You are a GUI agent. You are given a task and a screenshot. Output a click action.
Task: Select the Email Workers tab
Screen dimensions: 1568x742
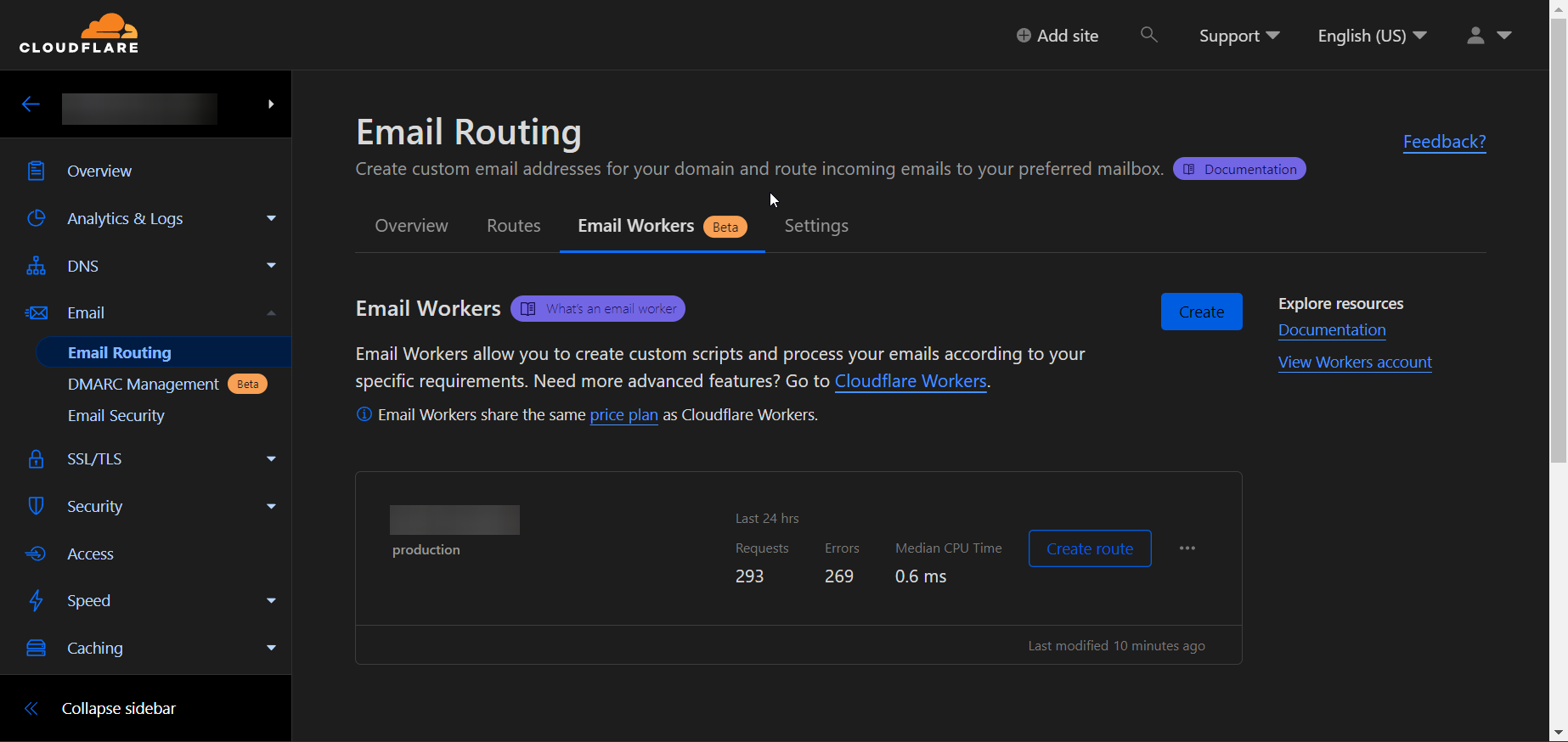(x=662, y=226)
